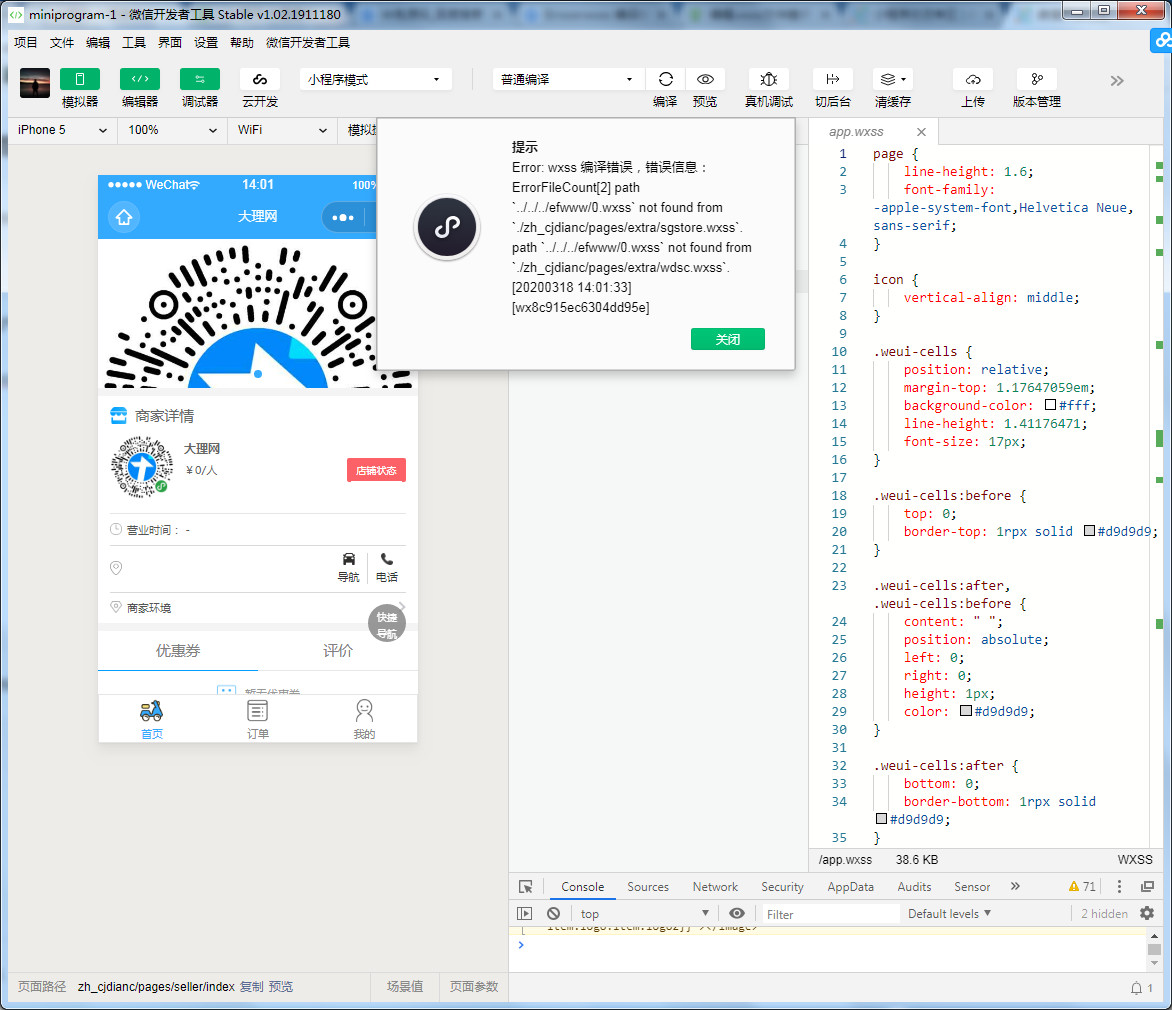Open the 小程序模式 mode dropdown
1172x1010 pixels.
click(375, 79)
